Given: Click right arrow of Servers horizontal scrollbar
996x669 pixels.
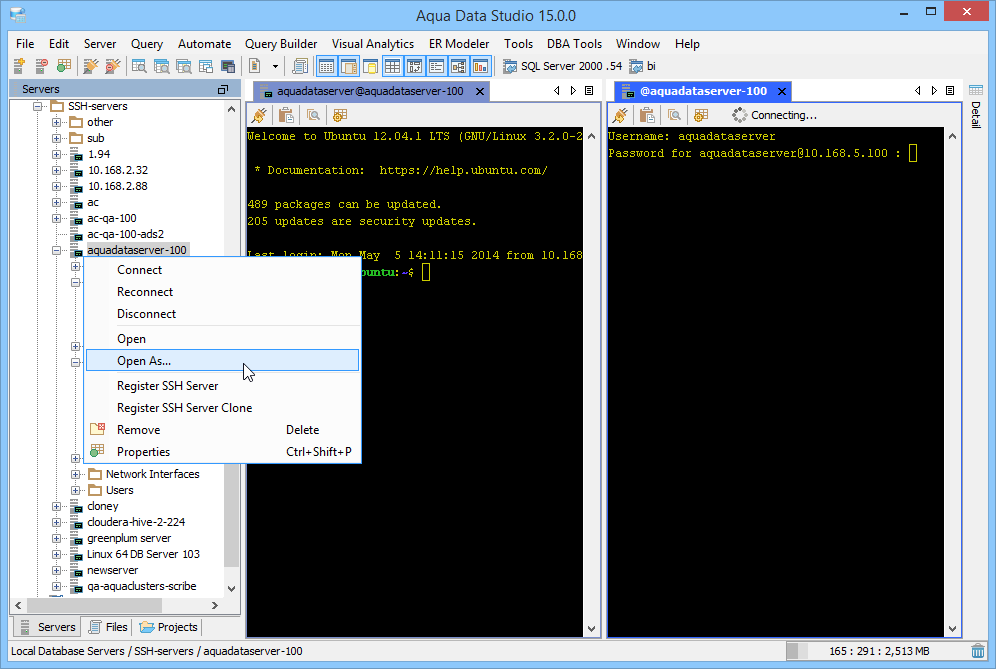Looking at the screenshot, I should coord(215,605).
